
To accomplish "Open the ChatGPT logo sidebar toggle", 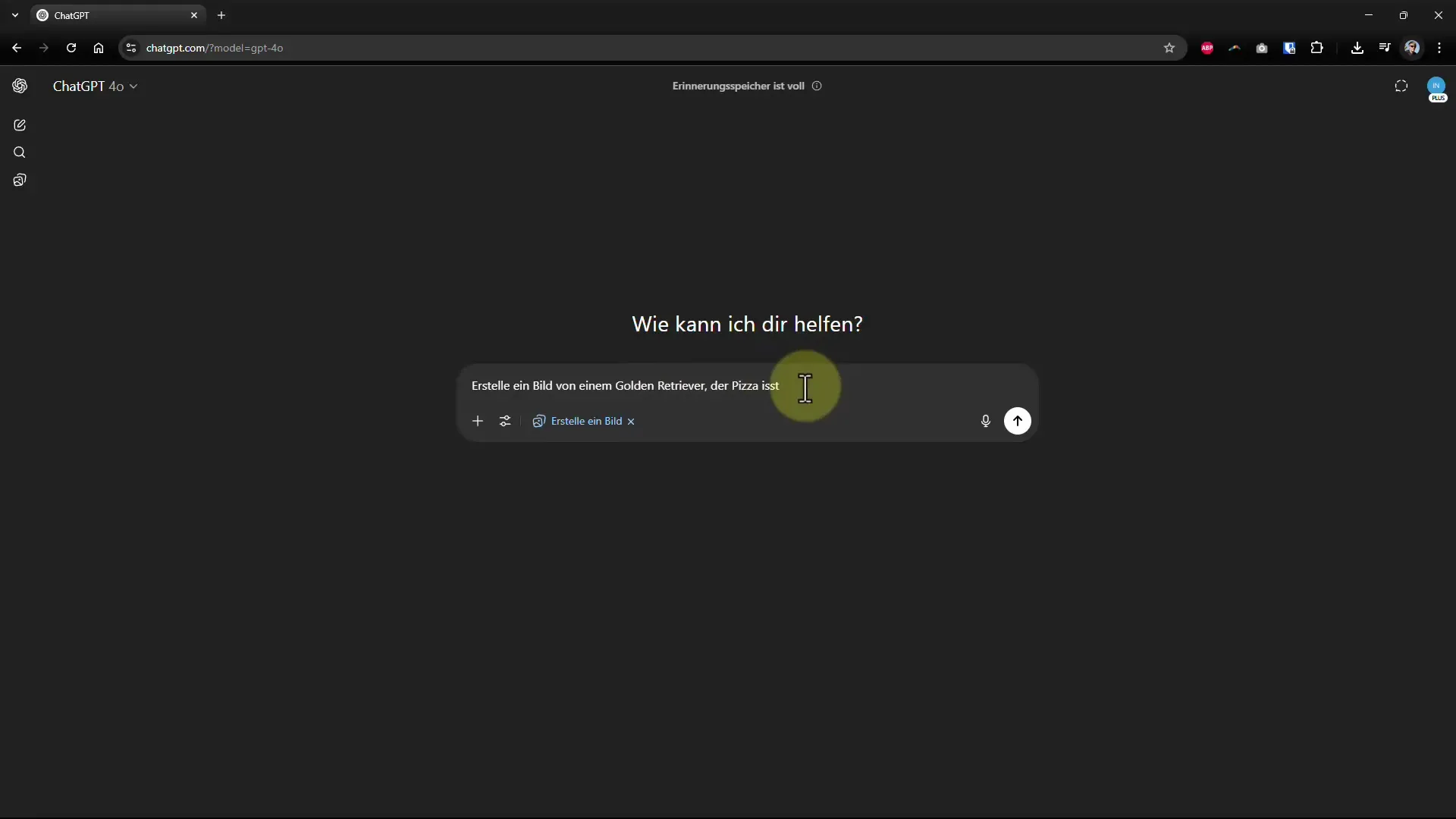I will click(x=20, y=86).
